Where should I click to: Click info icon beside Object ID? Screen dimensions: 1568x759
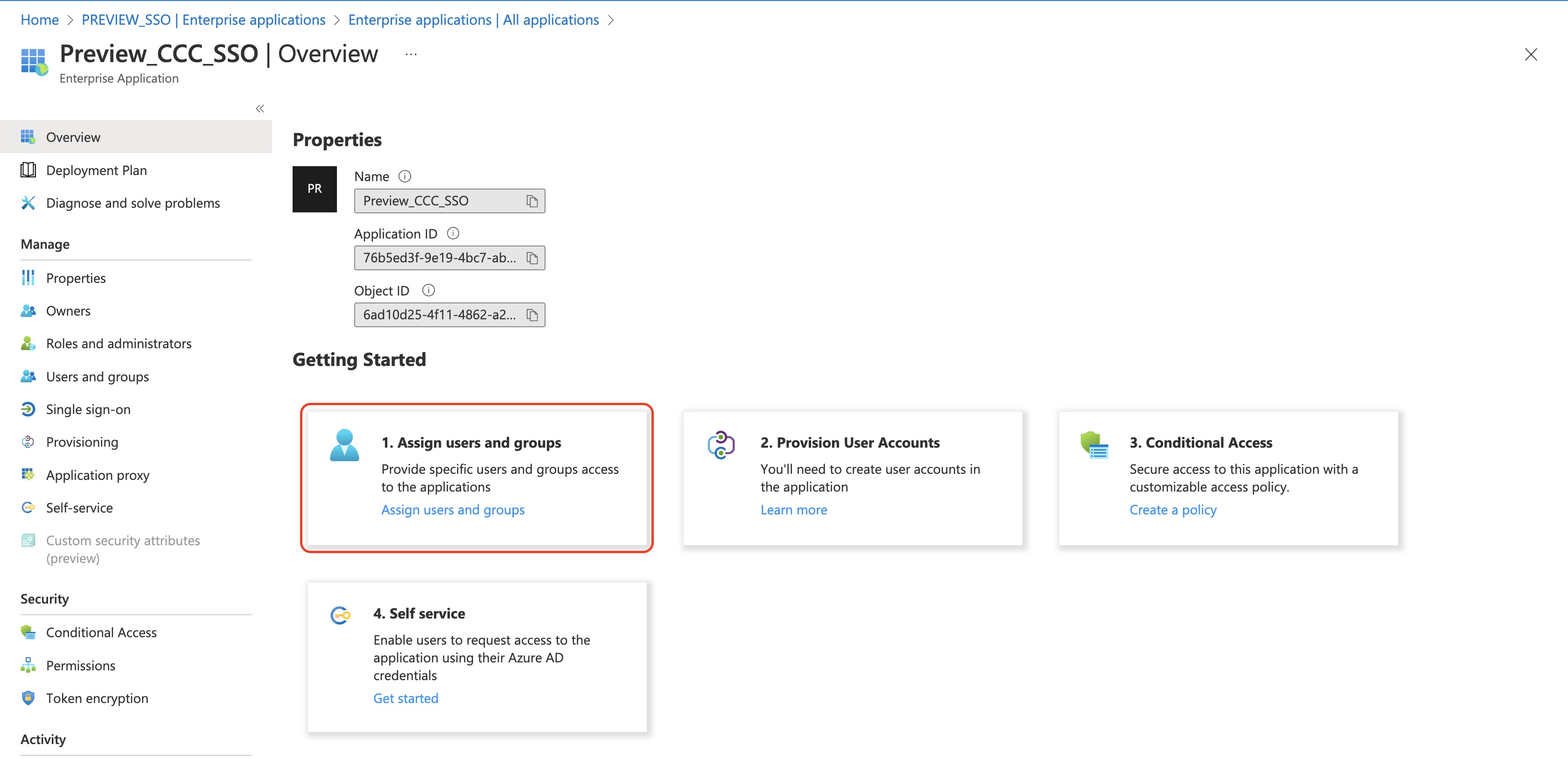tap(428, 290)
